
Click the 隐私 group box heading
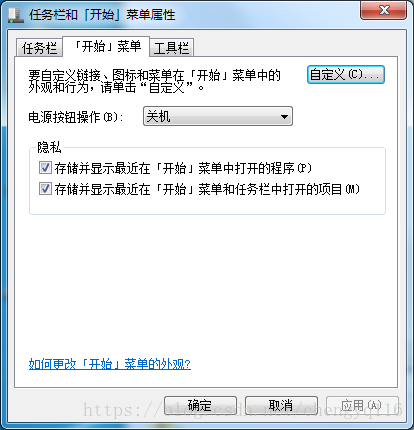(x=49, y=147)
